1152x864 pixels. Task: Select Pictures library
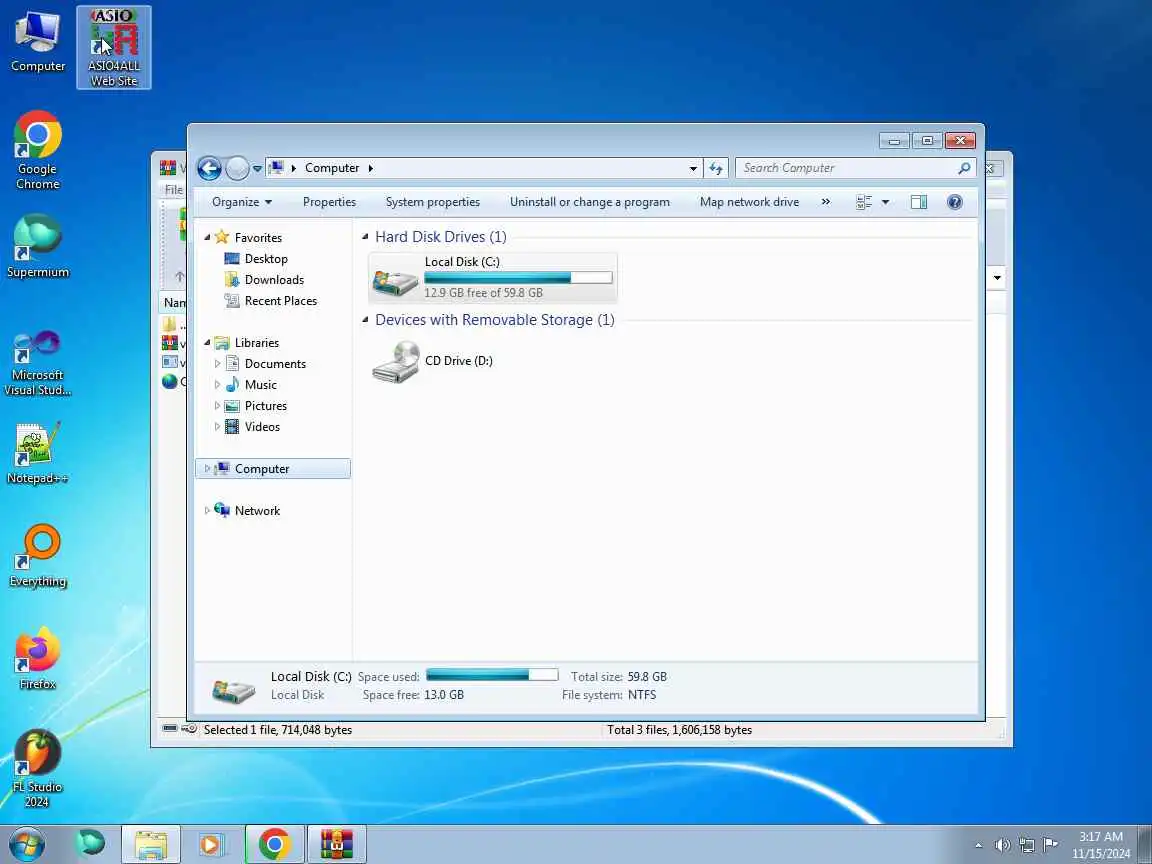(265, 406)
